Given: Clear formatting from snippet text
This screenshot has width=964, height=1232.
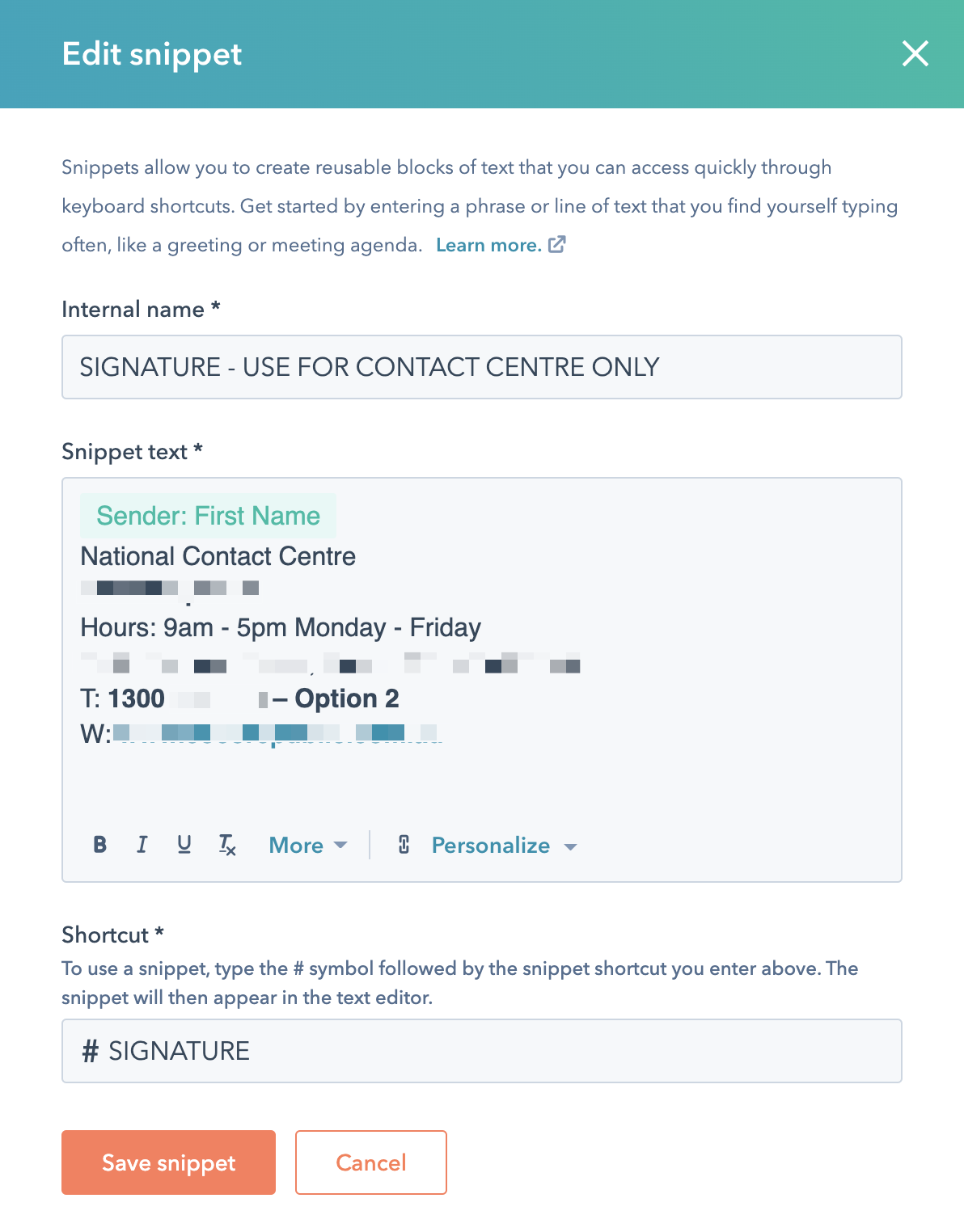Looking at the screenshot, I should tap(227, 845).
